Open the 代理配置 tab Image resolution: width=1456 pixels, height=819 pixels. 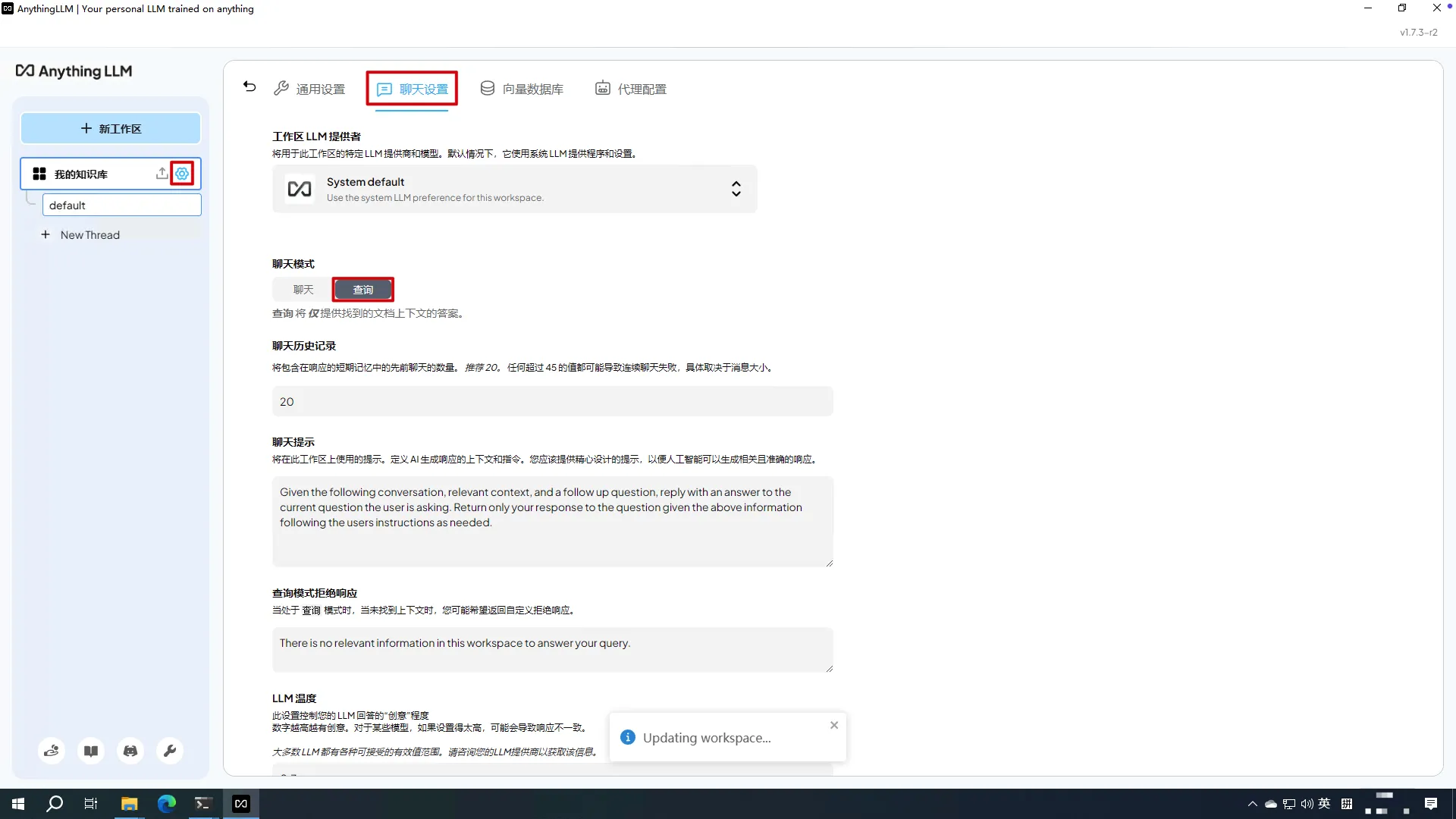tap(630, 89)
